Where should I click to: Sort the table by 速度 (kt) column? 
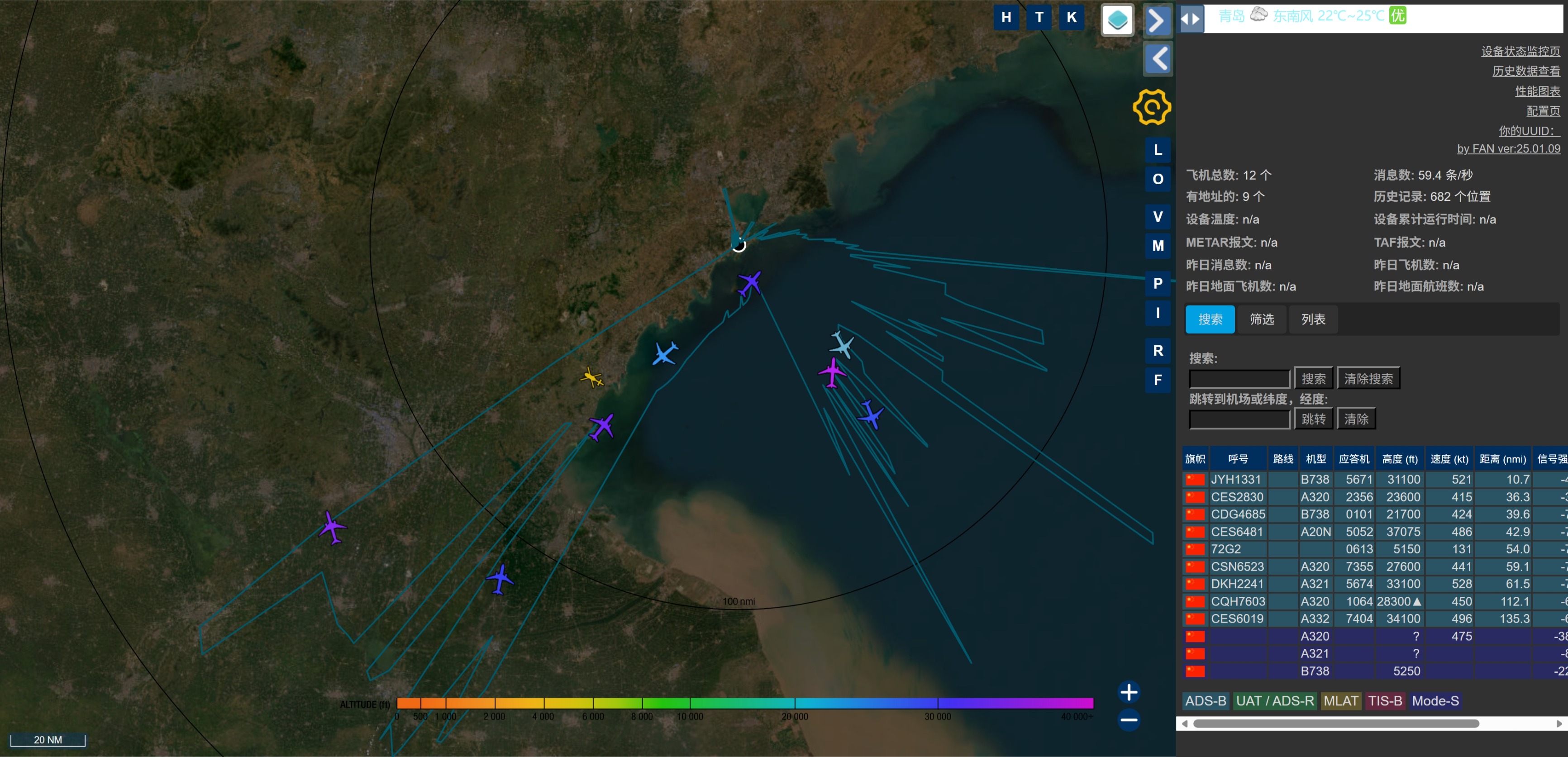coord(1449,459)
